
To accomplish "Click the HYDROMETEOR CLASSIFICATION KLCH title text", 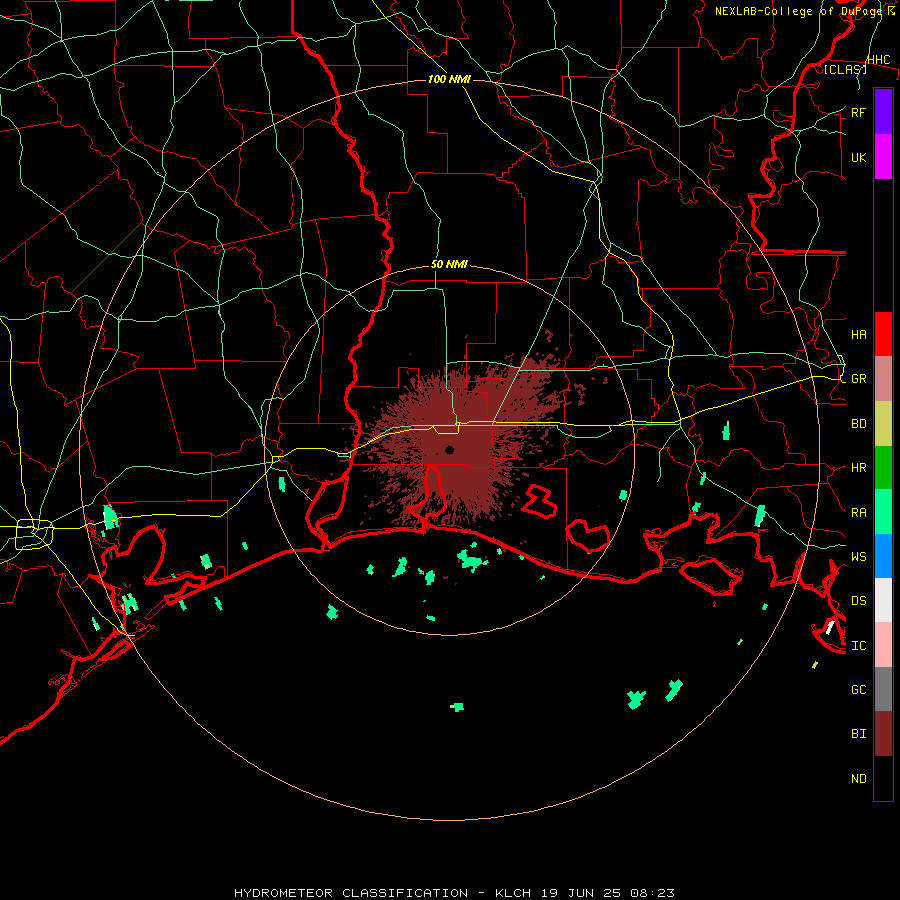I will pyautogui.click(x=454, y=893).
